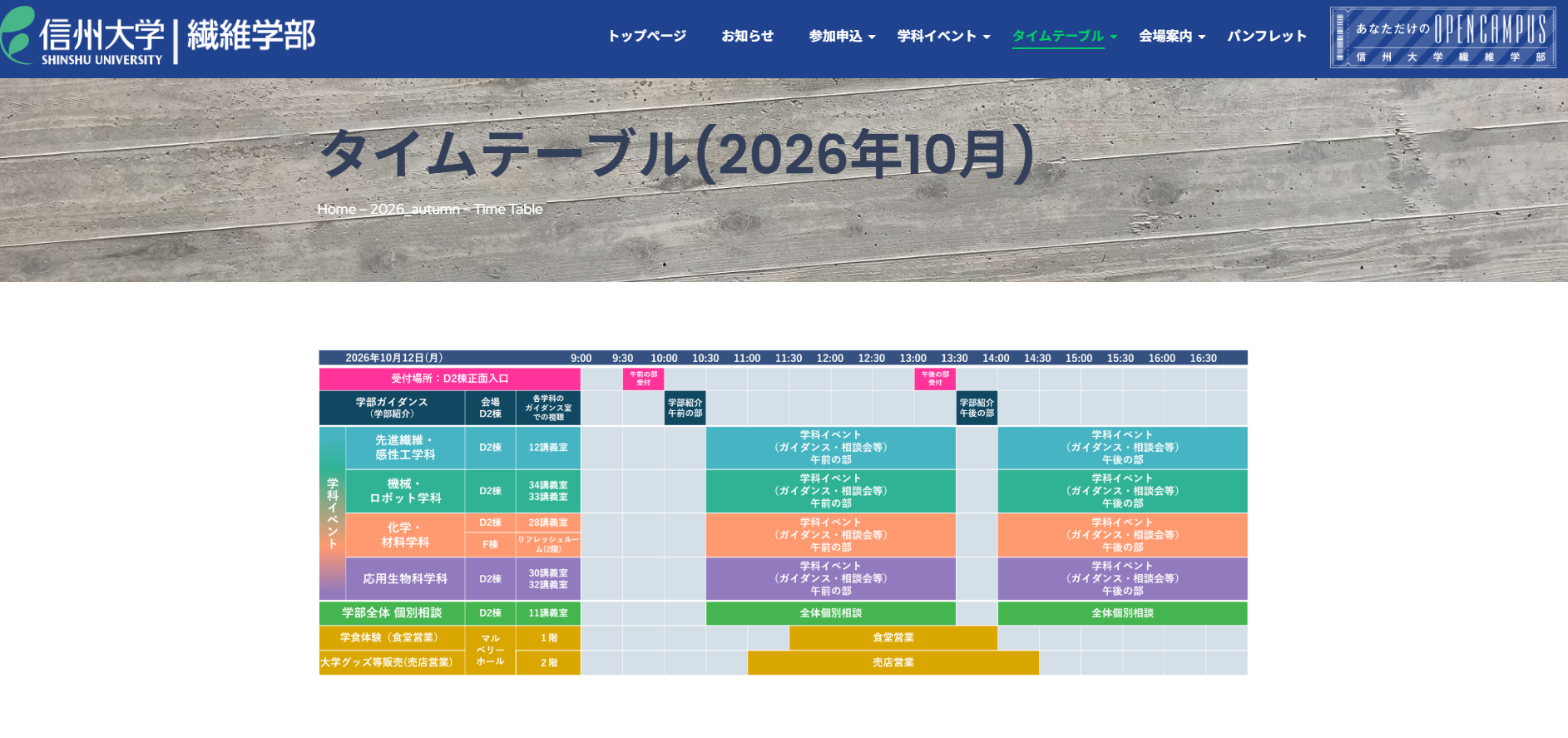Select the 午後の部 受付 pink block
Image resolution: width=1568 pixels, height=738 pixels.
[x=935, y=379]
